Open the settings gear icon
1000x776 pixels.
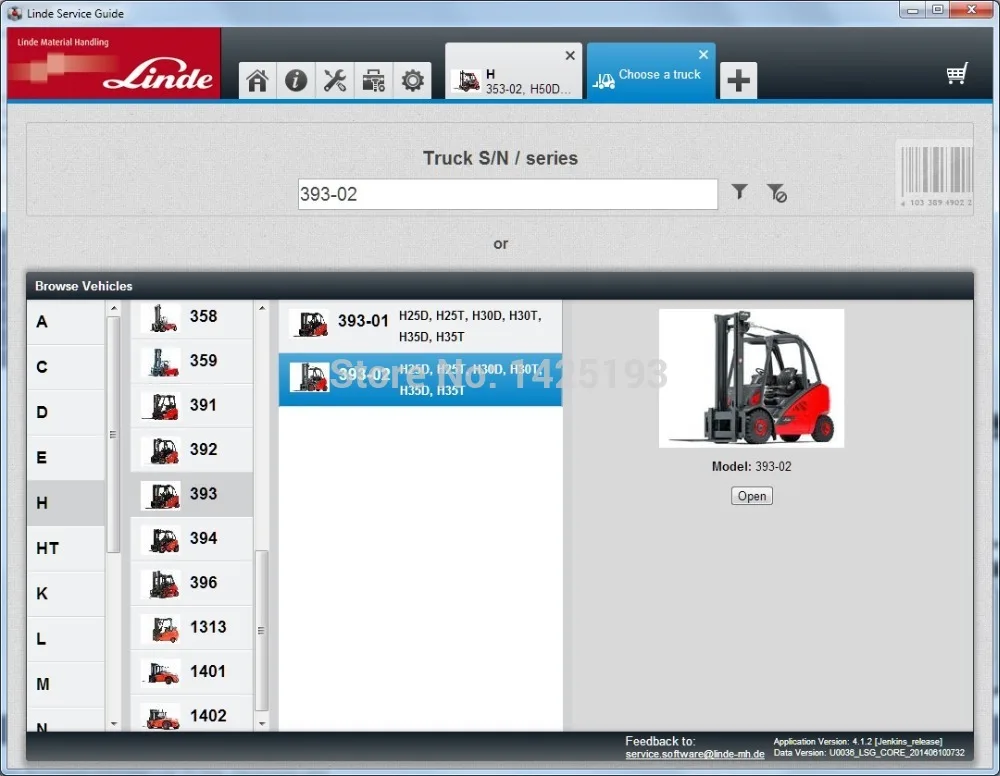coord(413,80)
